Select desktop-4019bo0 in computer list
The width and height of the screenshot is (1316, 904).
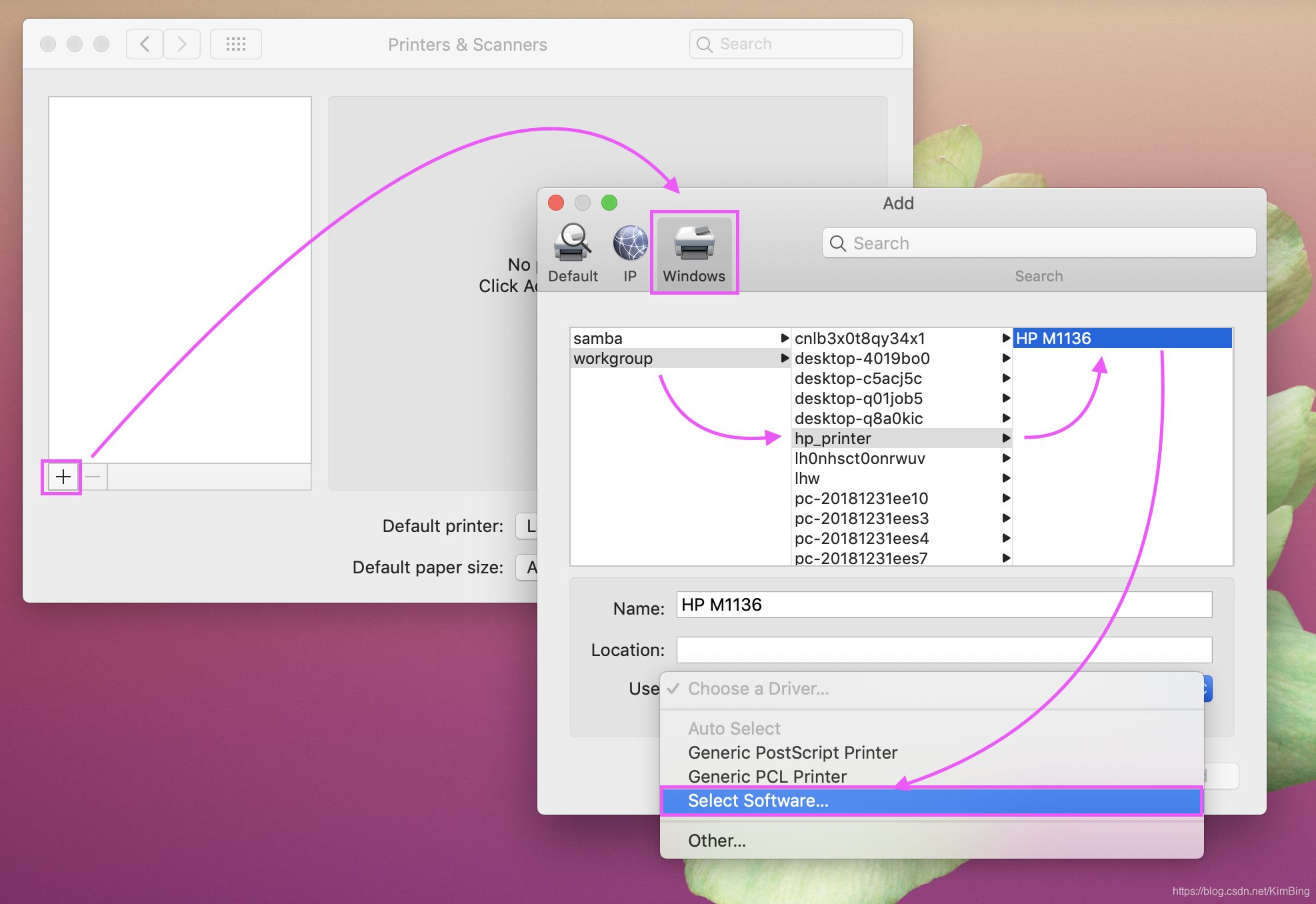(861, 359)
